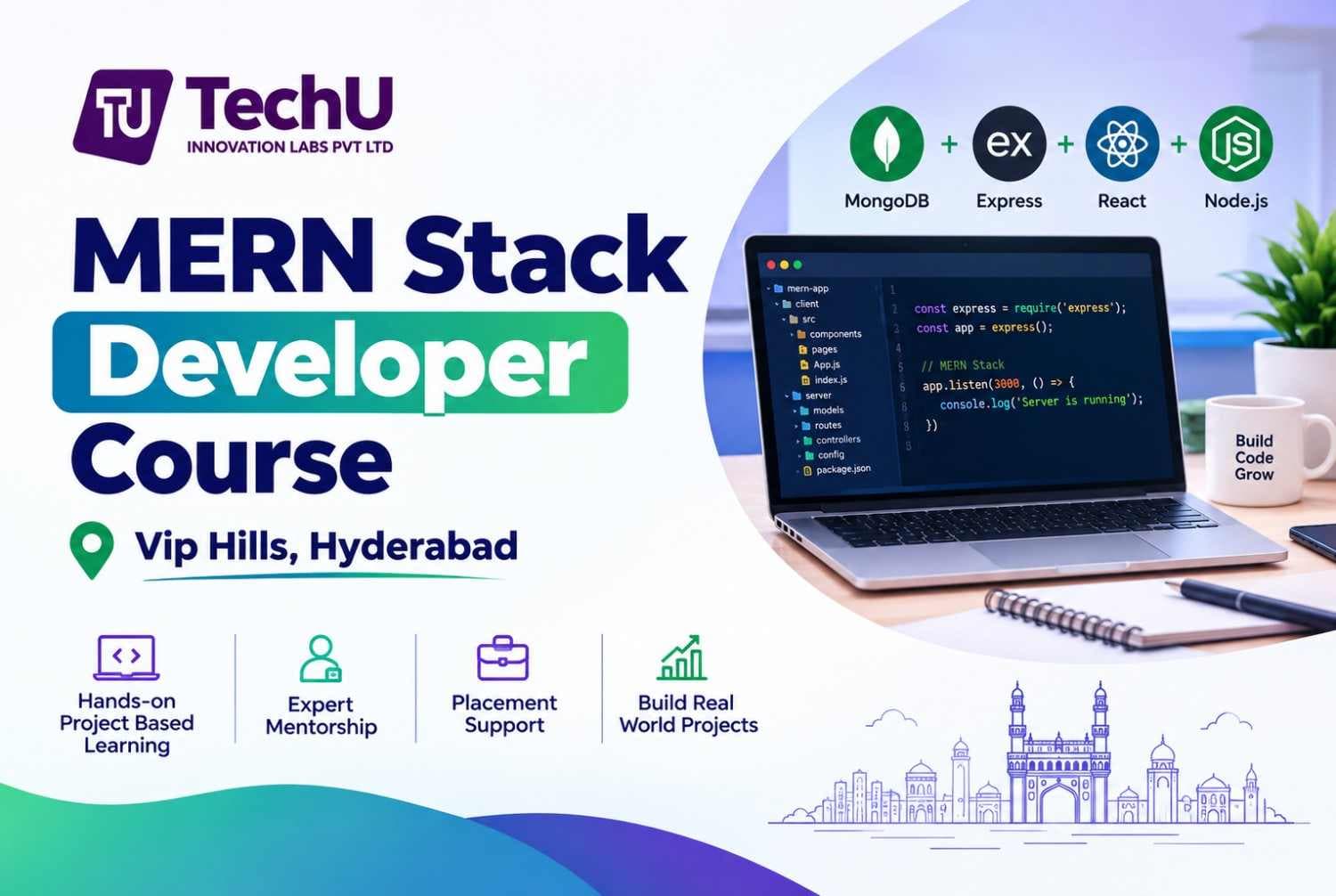1336x896 pixels.
Task: Click the green 'Developer' banner
Action: pos(340,362)
